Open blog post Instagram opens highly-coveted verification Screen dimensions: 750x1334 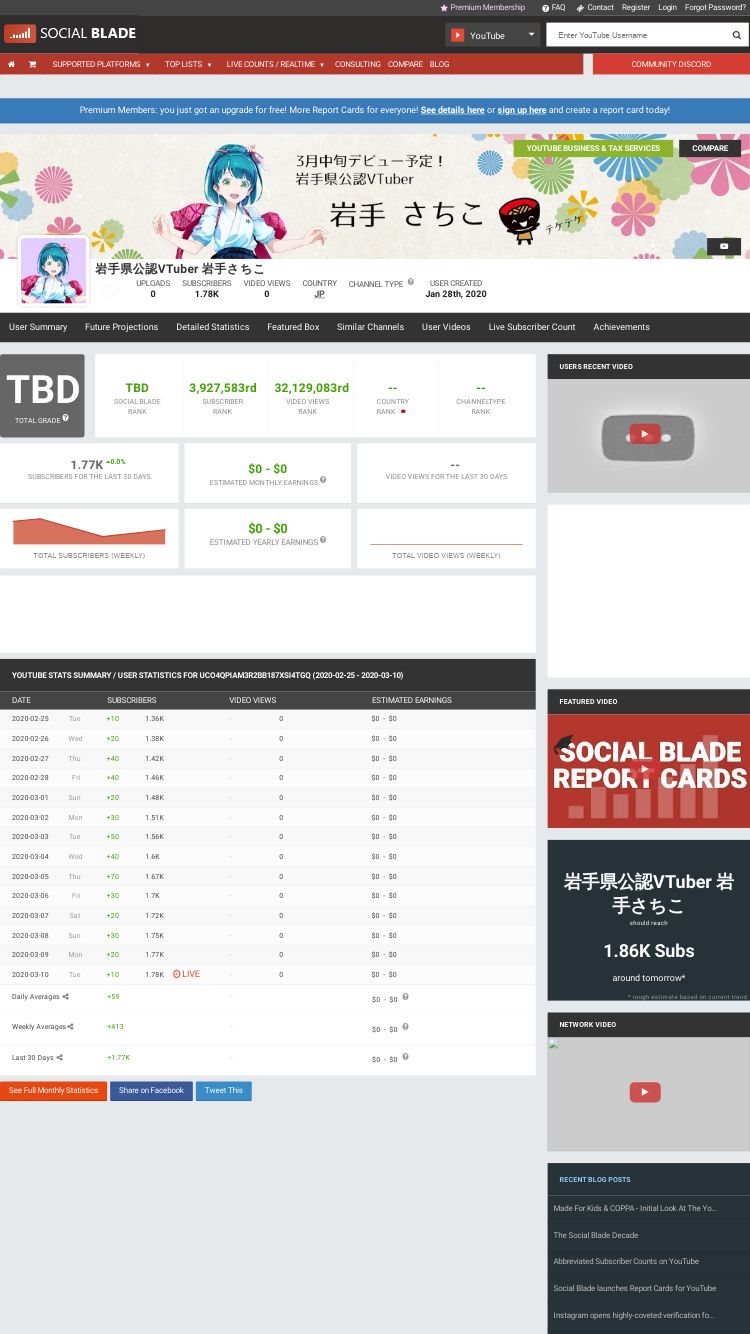pyautogui.click(x=634, y=1315)
